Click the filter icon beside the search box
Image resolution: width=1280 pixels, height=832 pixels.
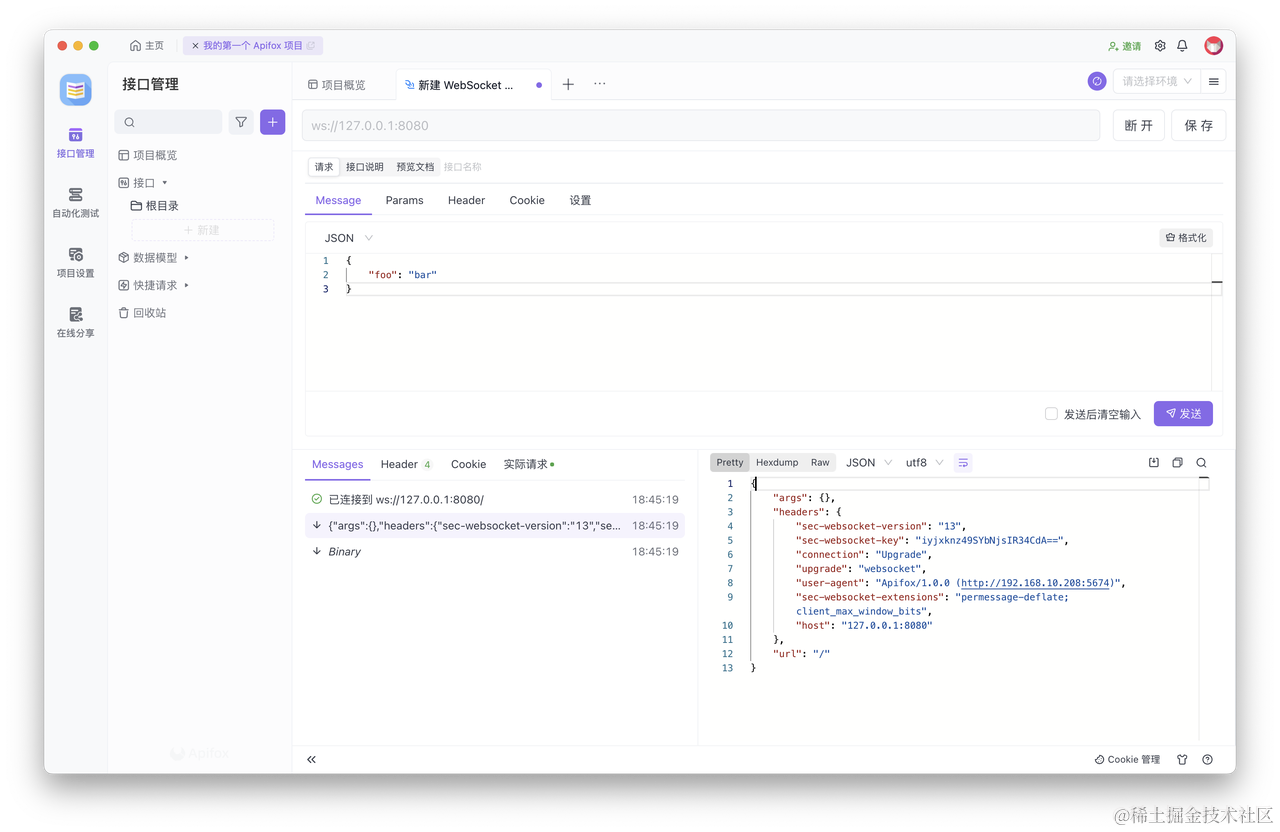[x=240, y=121]
